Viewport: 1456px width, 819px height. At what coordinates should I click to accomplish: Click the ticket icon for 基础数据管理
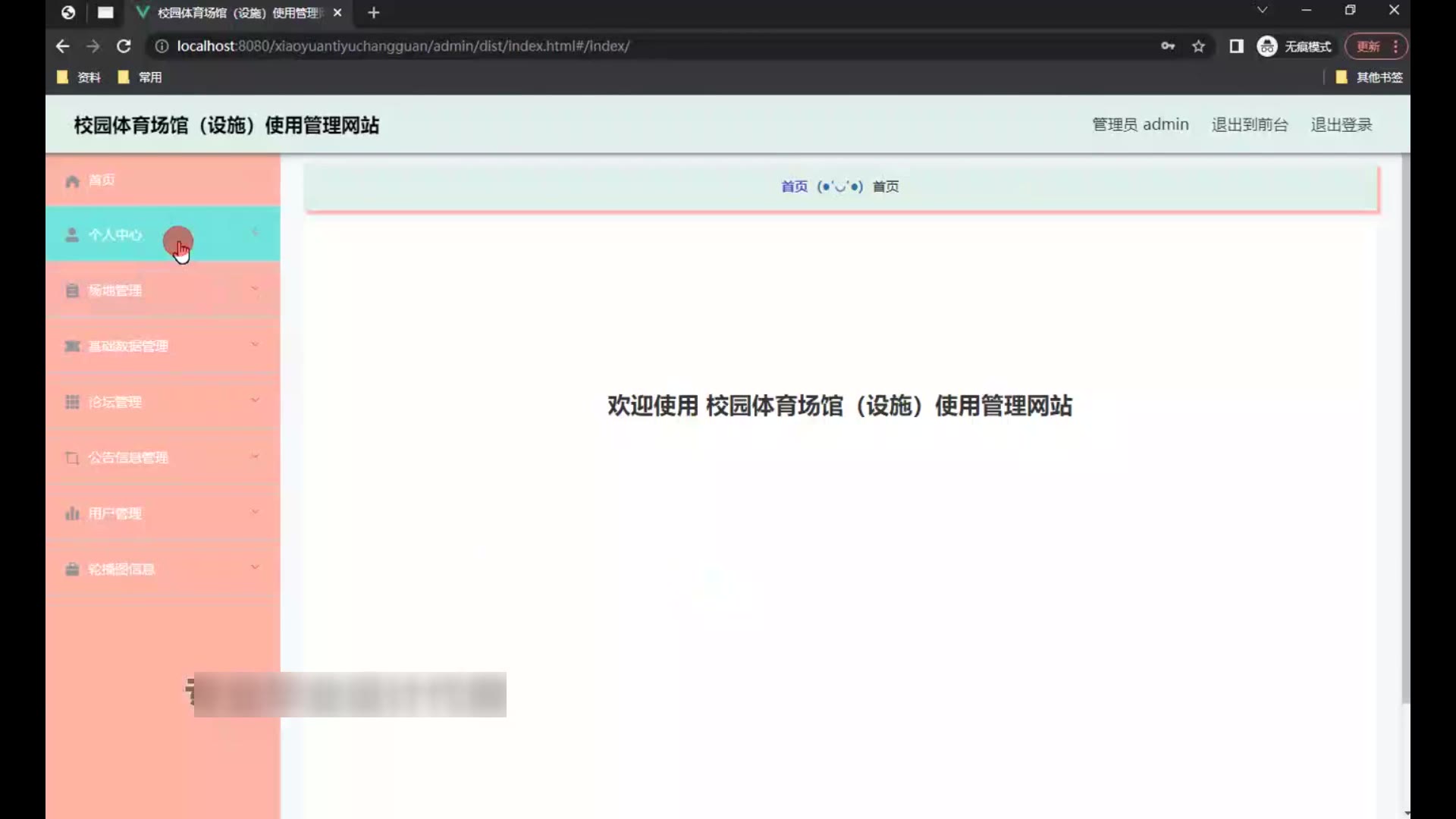coord(72,347)
